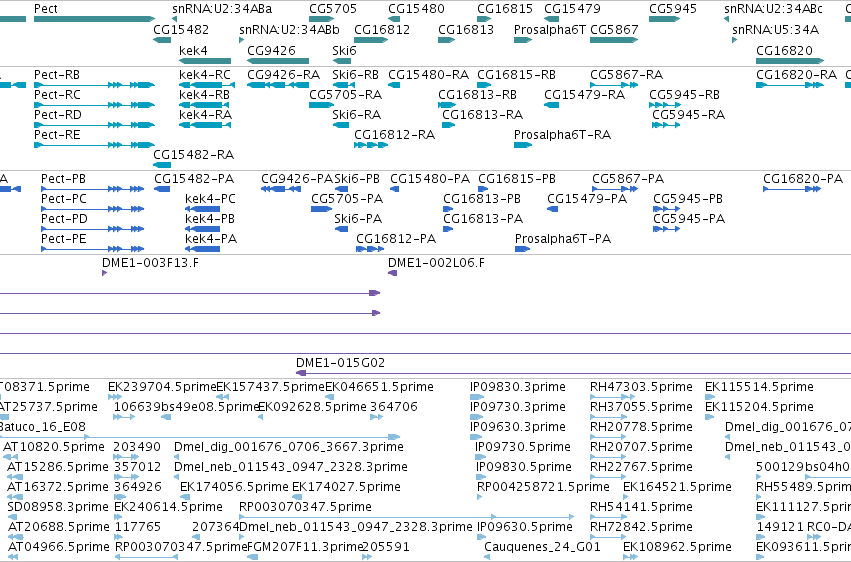The width and height of the screenshot is (851, 562).
Task: Select the Pect-RE transcript label
Action: 57,135
